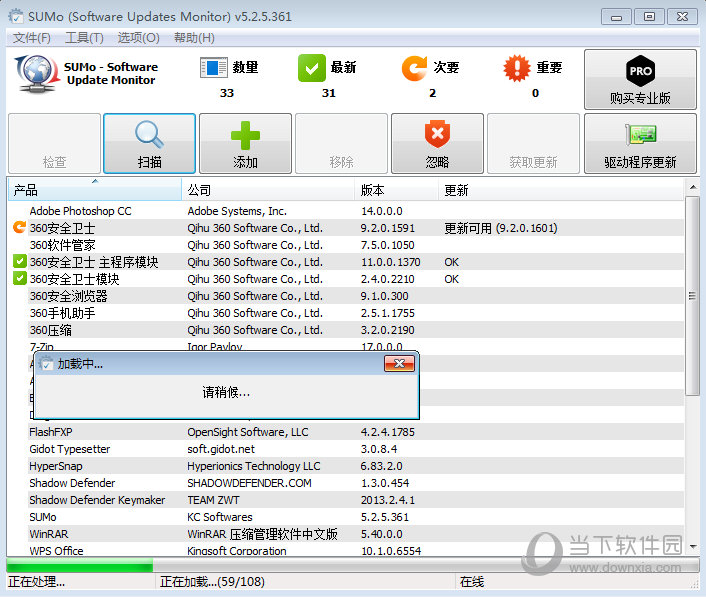Click the 忽略 (Ignore) red shield button

coord(437,143)
